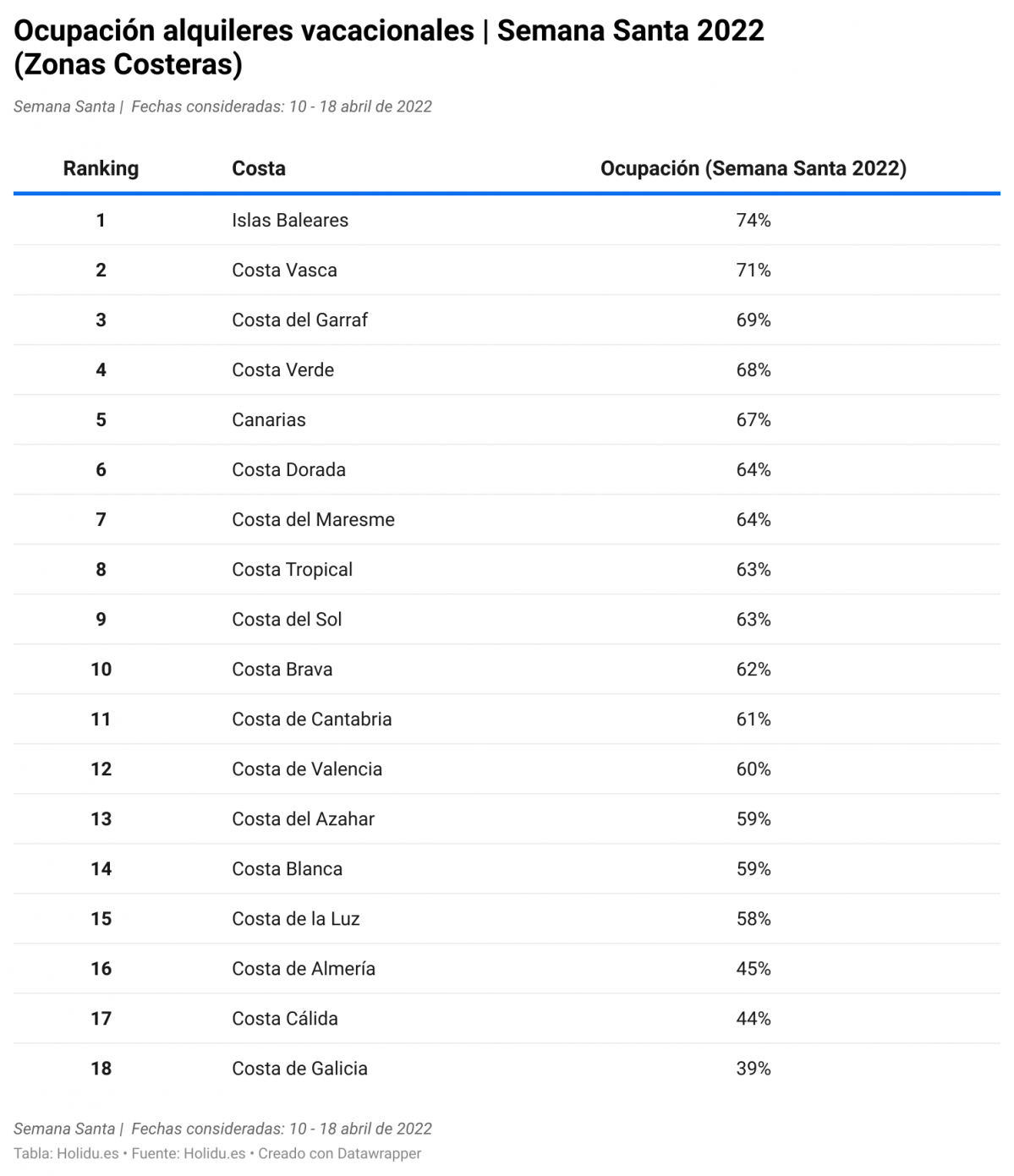
Task: Click Costa del Maresme cell
Action: 313,520
